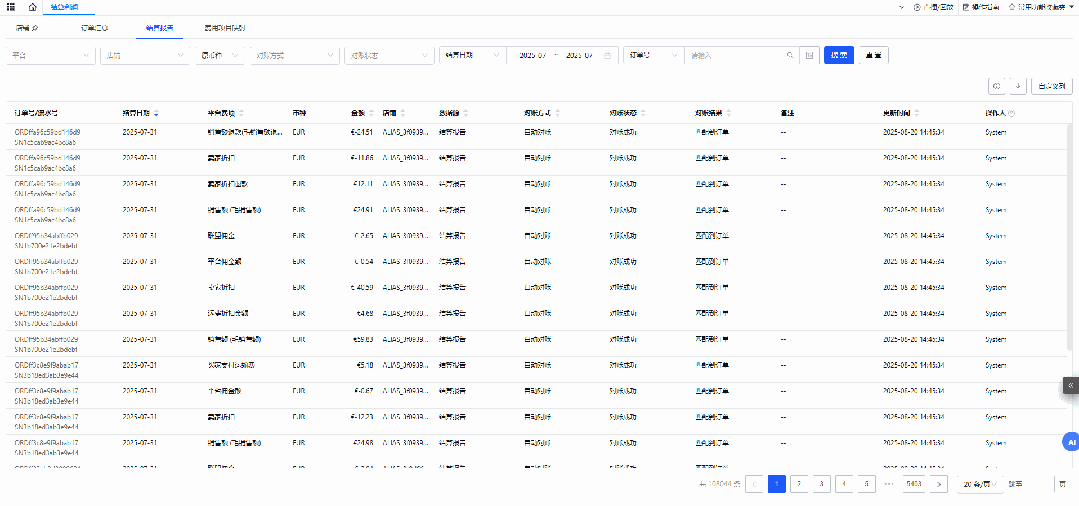The height and width of the screenshot is (506, 1079).
Task: Click the 重置 reset button
Action: point(874,56)
